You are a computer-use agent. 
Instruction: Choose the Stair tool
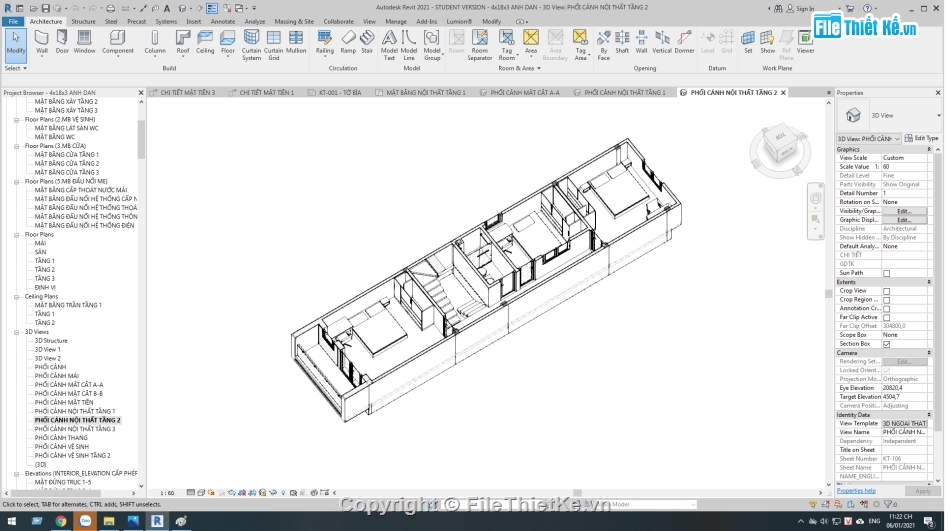(x=367, y=42)
